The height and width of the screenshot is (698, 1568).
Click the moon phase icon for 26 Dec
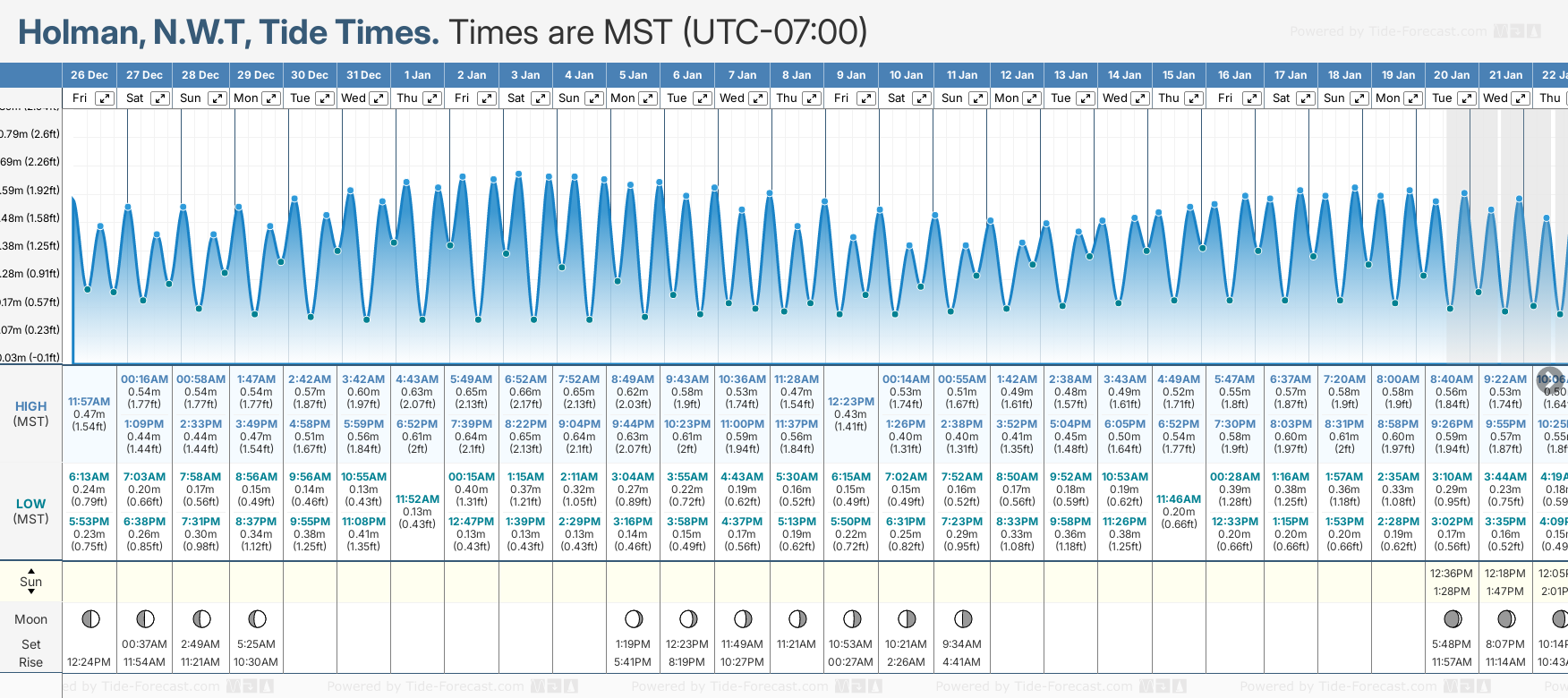[x=90, y=618]
